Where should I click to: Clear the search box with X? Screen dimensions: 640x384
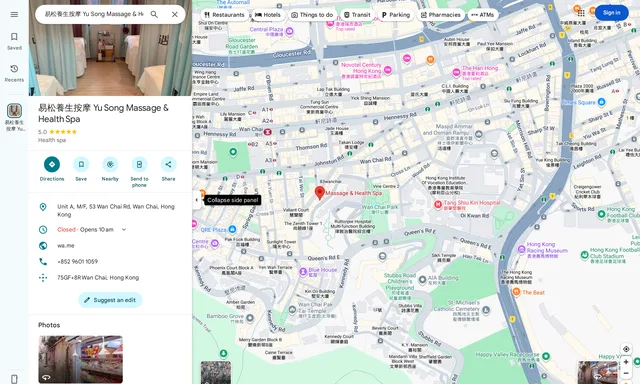(x=175, y=14)
